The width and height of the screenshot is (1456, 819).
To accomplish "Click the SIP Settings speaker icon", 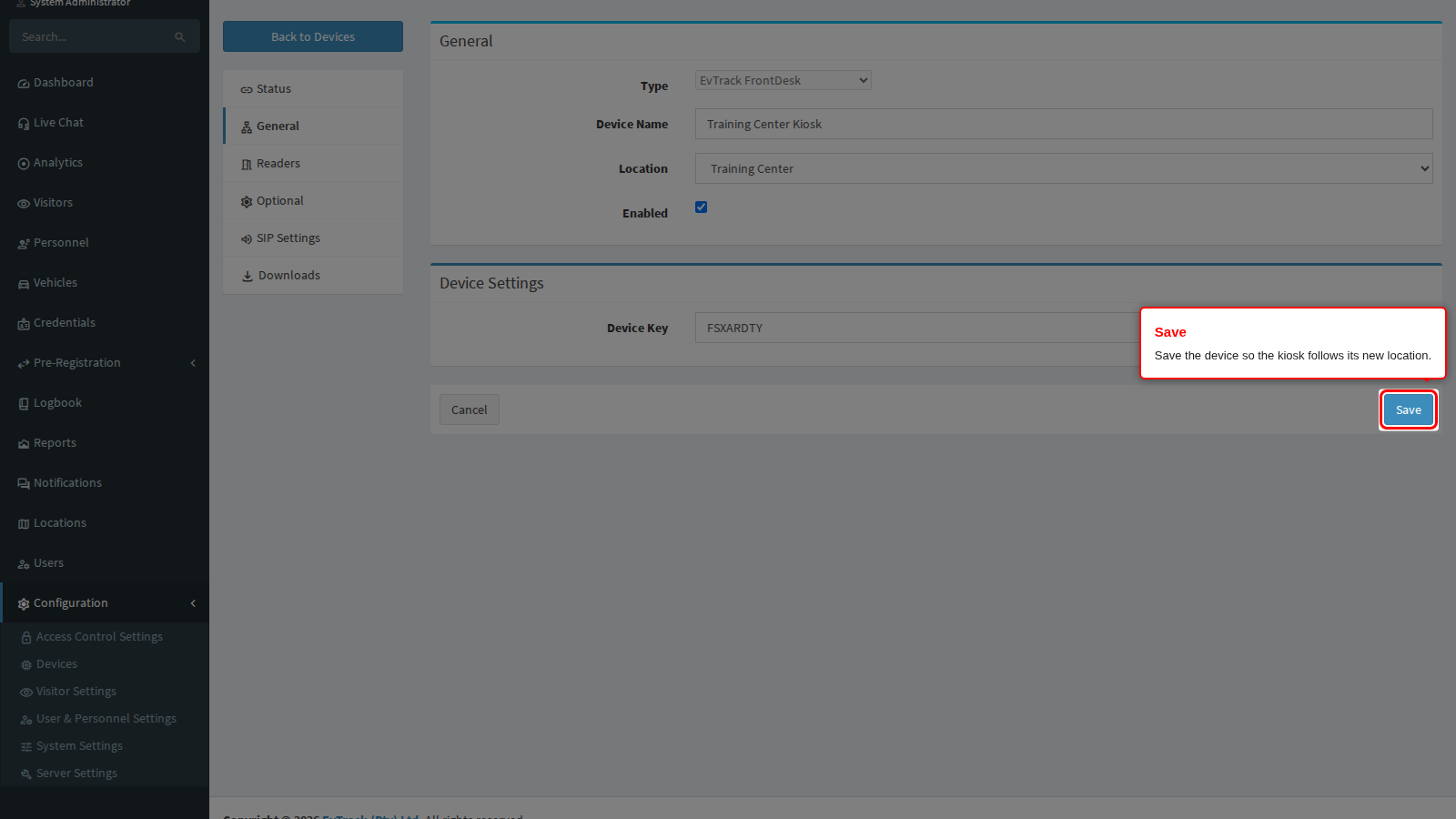I will pos(247,238).
